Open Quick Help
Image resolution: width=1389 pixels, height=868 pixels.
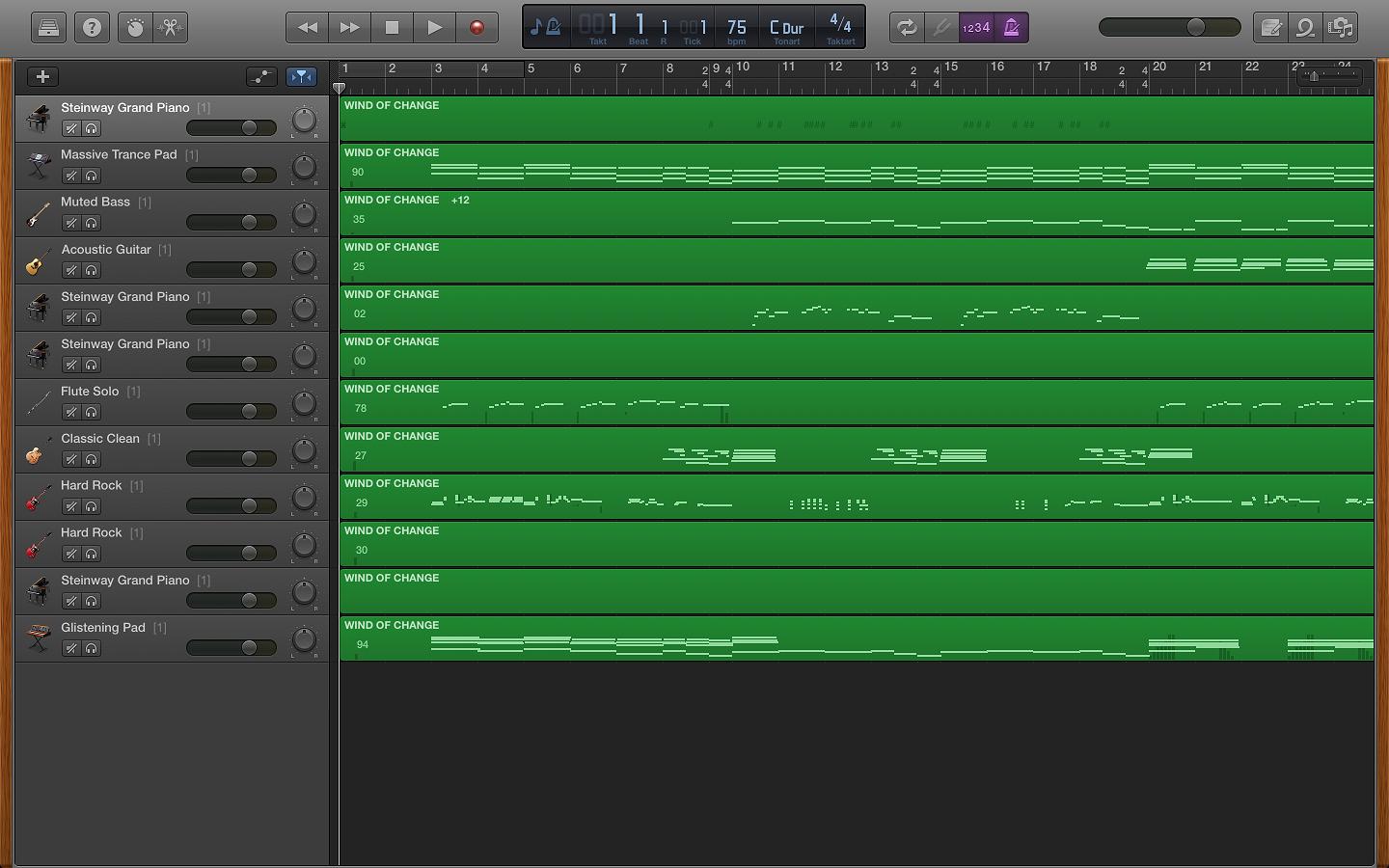point(93,28)
